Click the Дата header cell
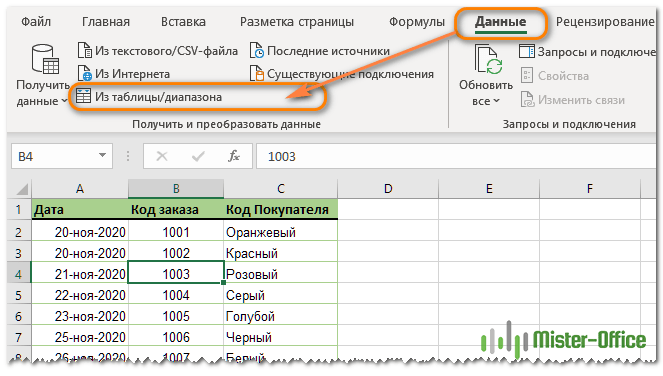Screen dimensions: 663x376 coord(80,209)
